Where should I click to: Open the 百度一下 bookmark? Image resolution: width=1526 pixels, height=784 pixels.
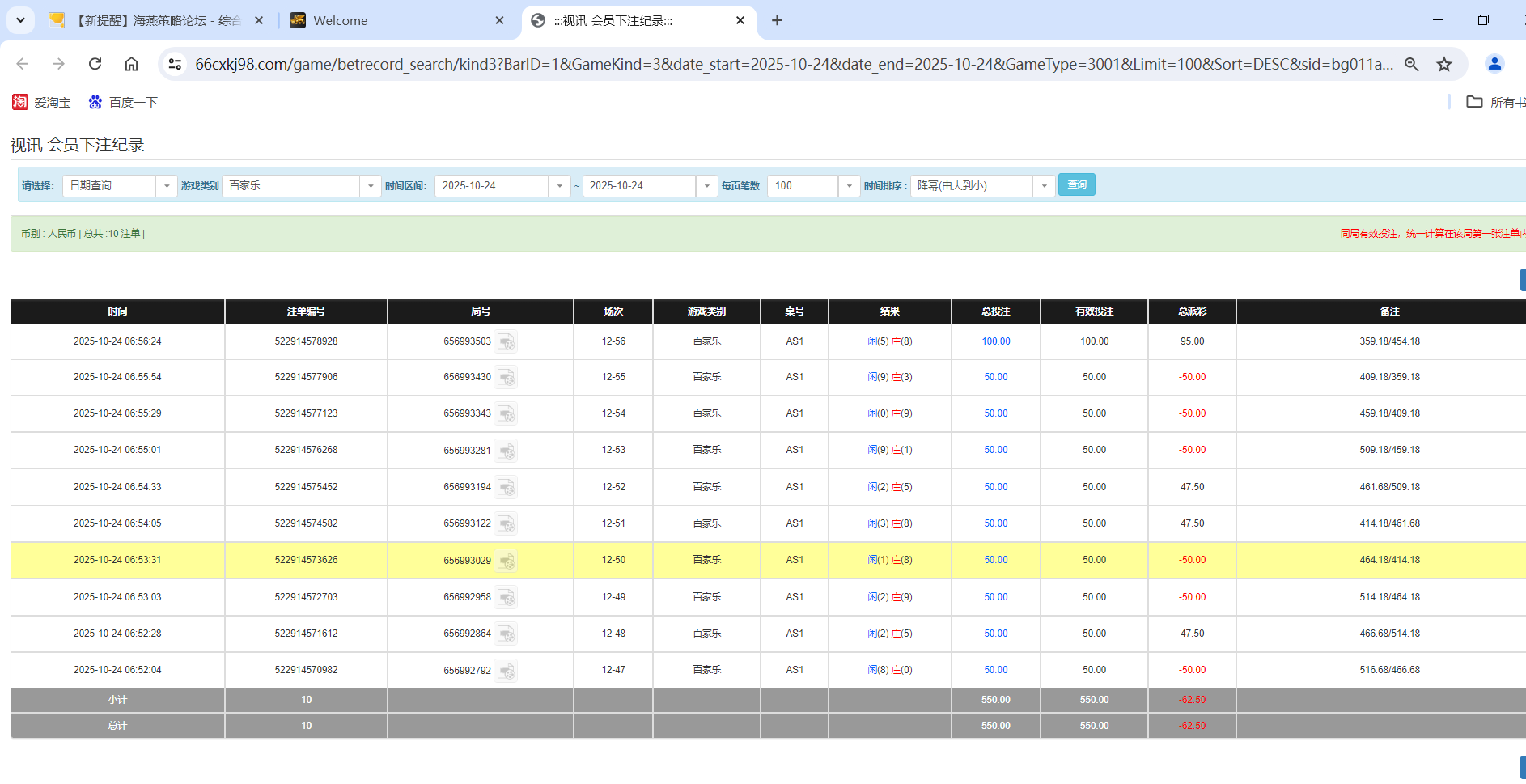pyautogui.click(x=123, y=102)
